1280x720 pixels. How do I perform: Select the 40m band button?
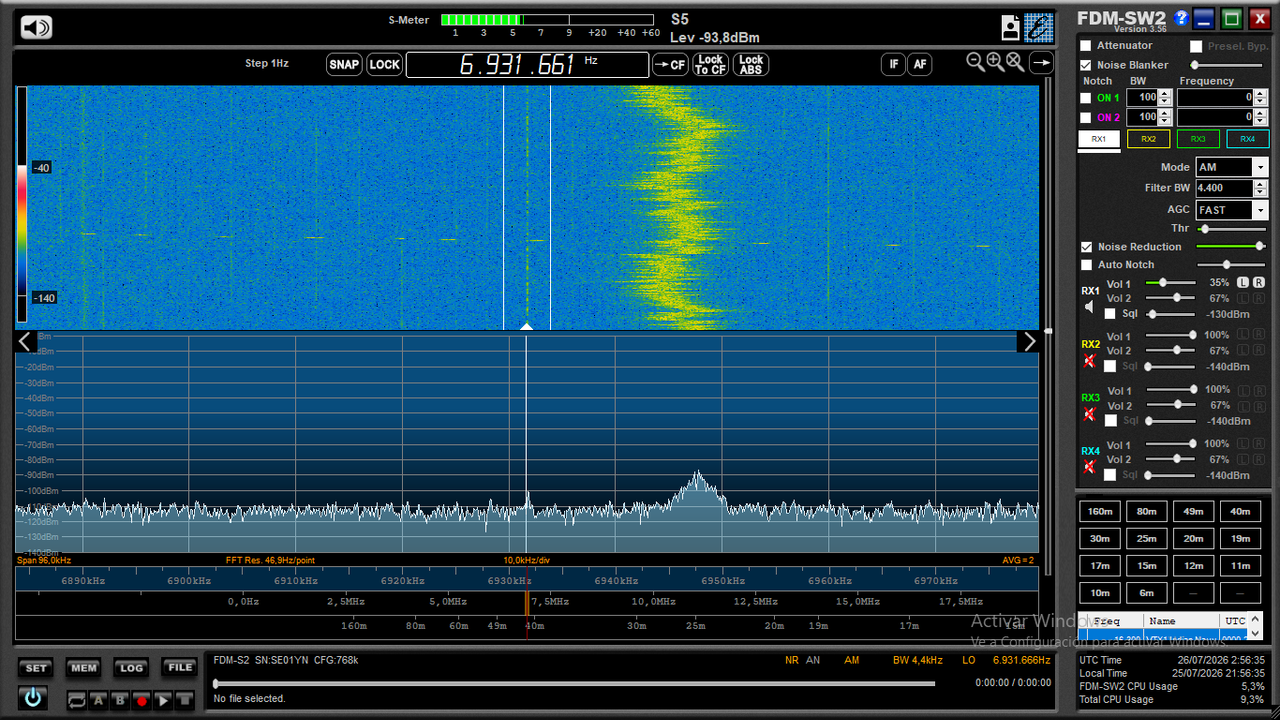click(1240, 511)
